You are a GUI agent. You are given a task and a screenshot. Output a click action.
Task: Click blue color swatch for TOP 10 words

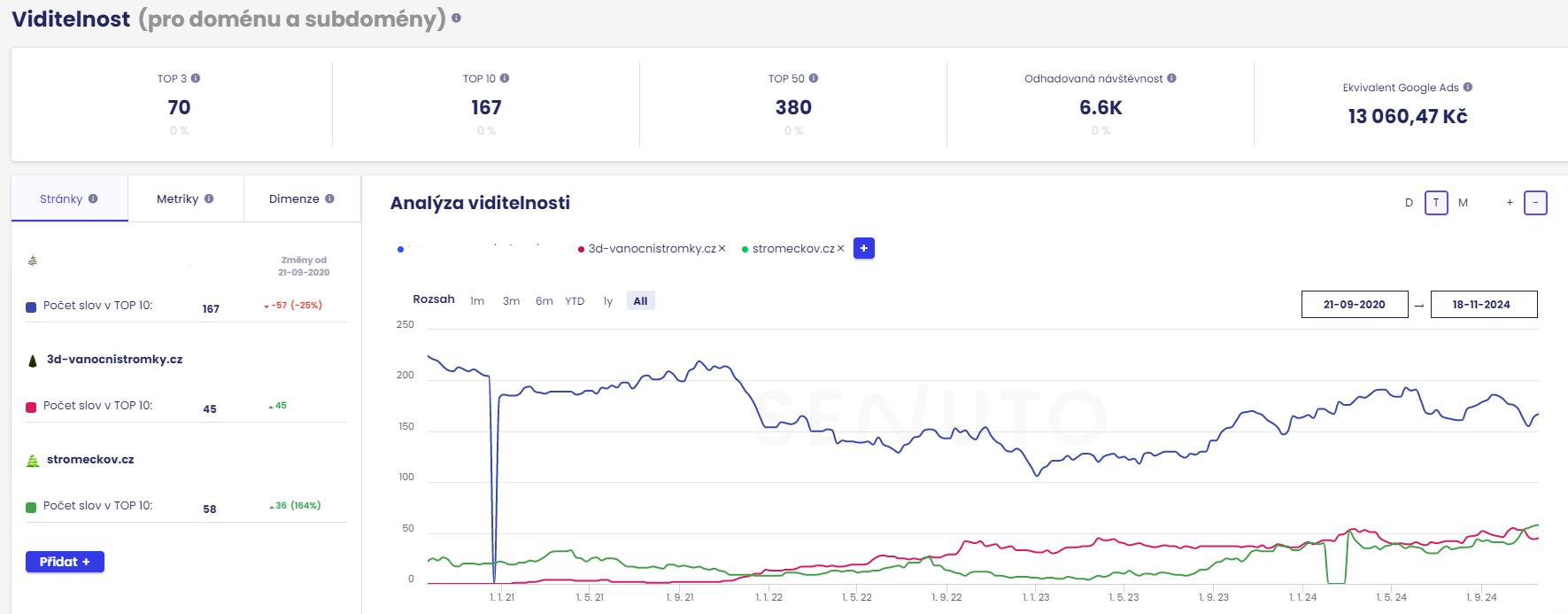(31, 307)
